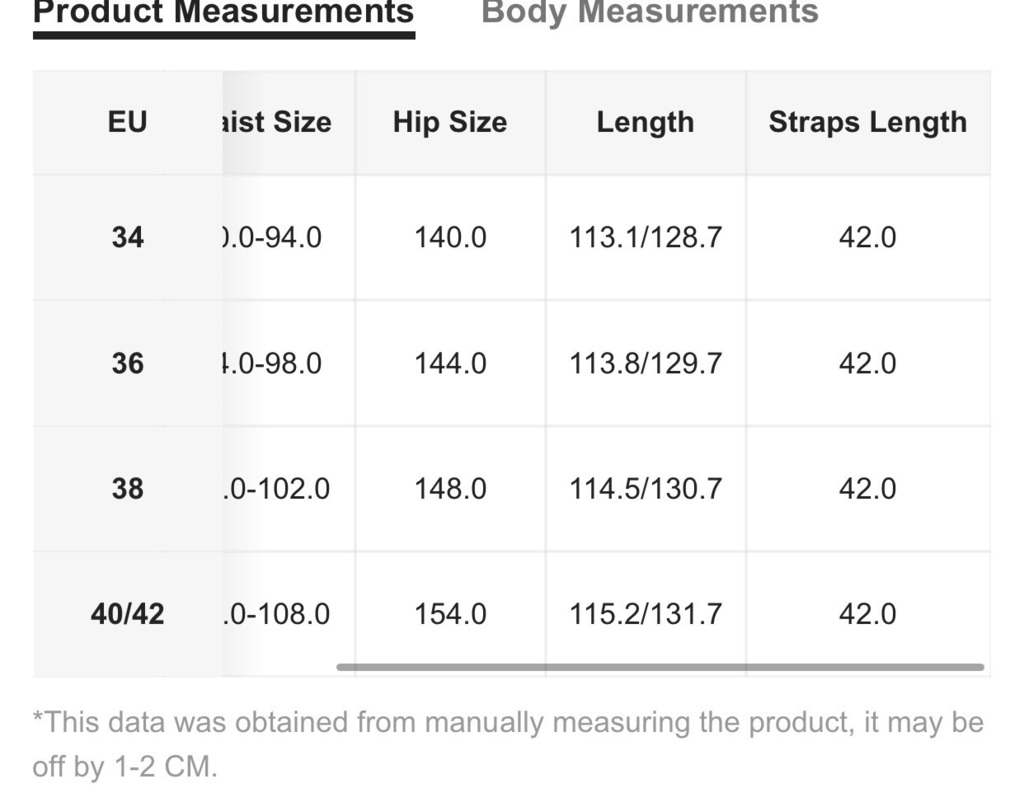Click the manual measuring disclaimer note
The image size is (1024, 807).
(508, 744)
